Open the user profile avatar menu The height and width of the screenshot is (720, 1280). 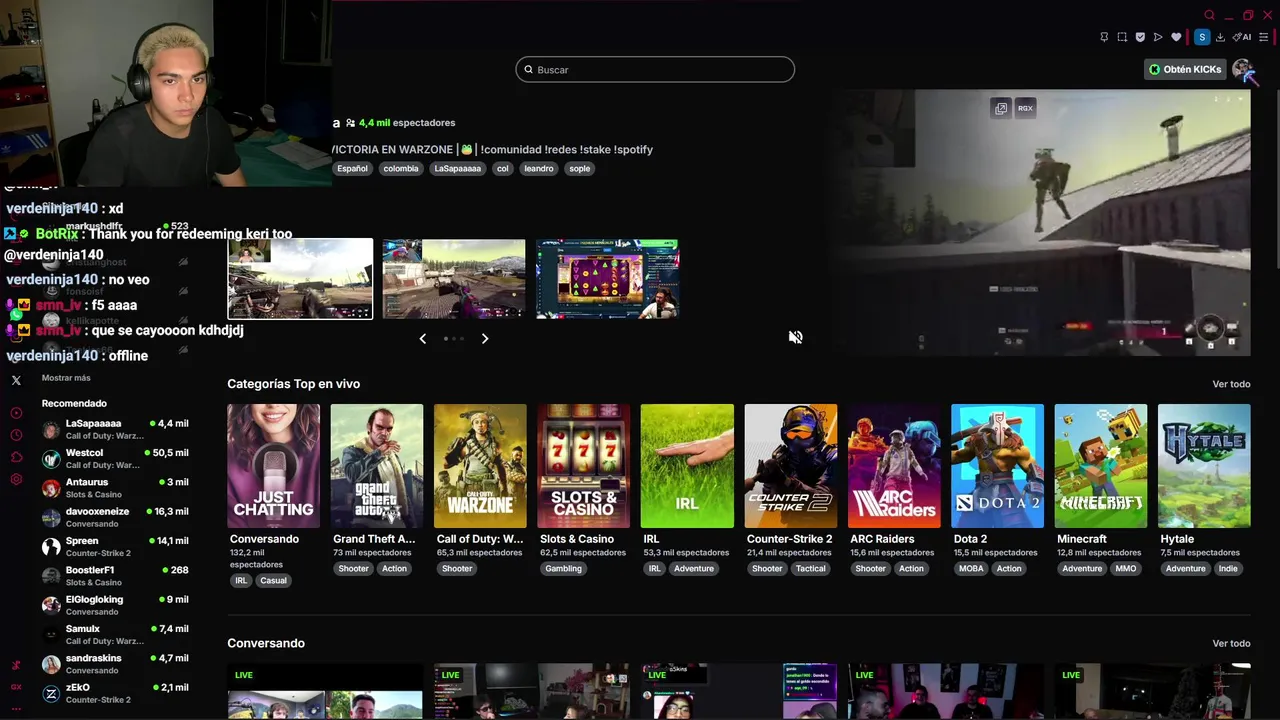click(x=1242, y=69)
